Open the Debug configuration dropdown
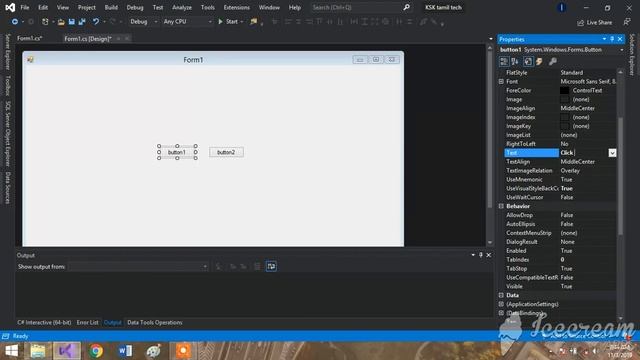 click(143, 22)
